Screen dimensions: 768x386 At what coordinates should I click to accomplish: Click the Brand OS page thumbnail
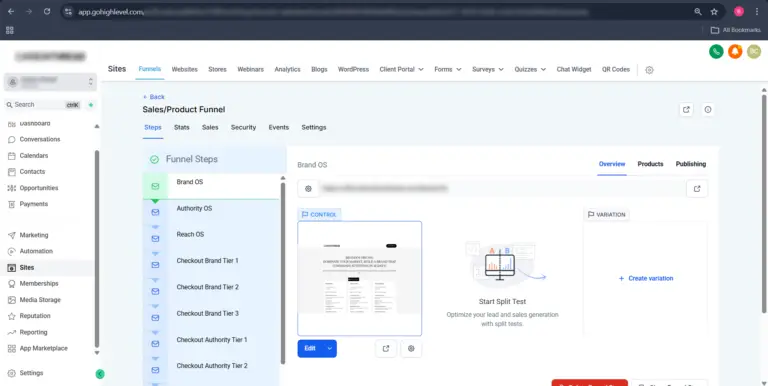pos(360,278)
